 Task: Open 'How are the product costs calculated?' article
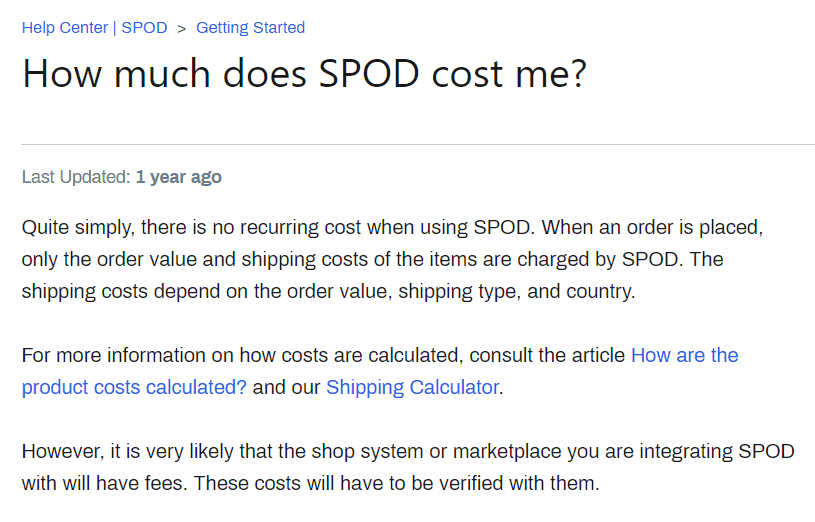click(x=380, y=371)
